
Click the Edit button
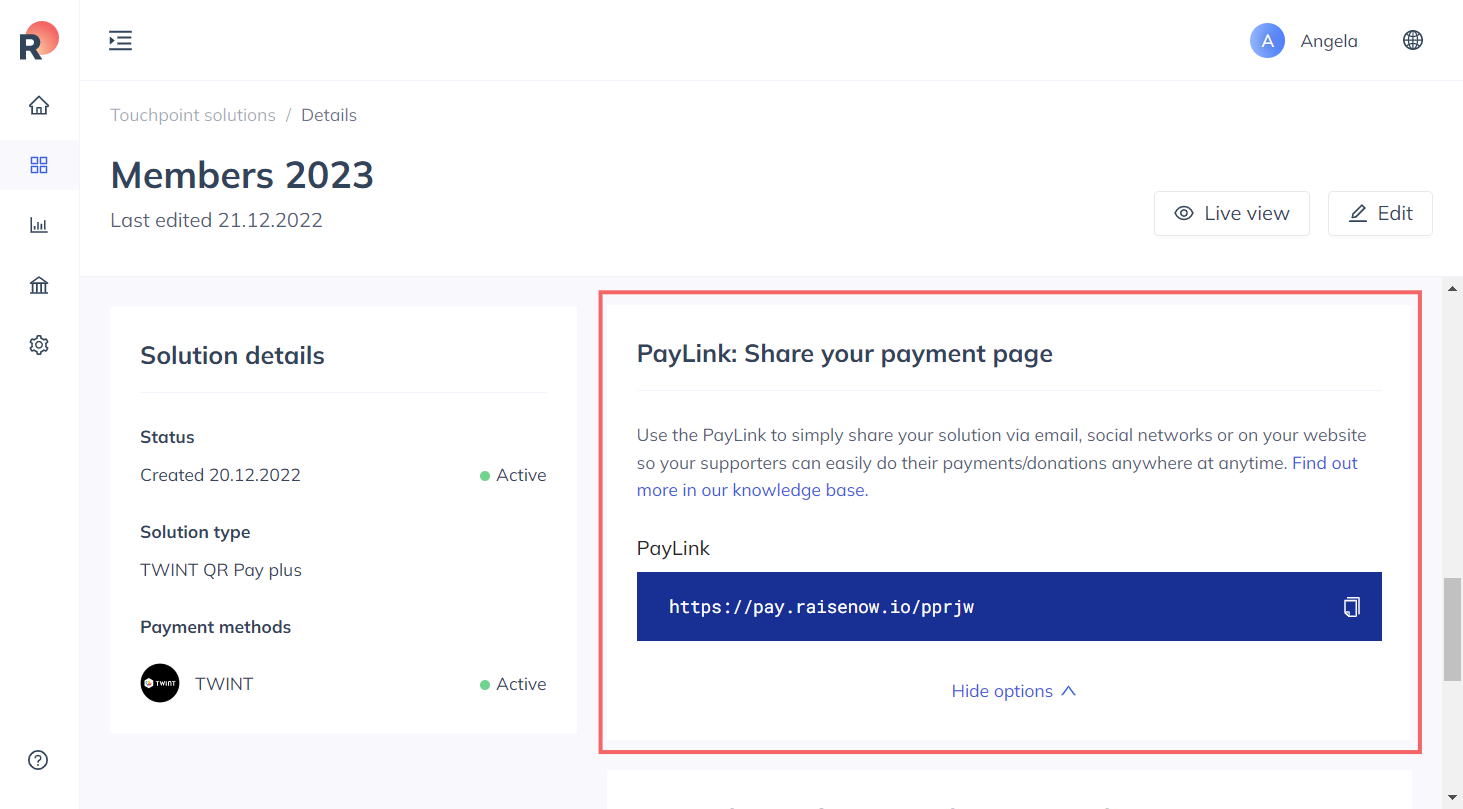[1380, 213]
